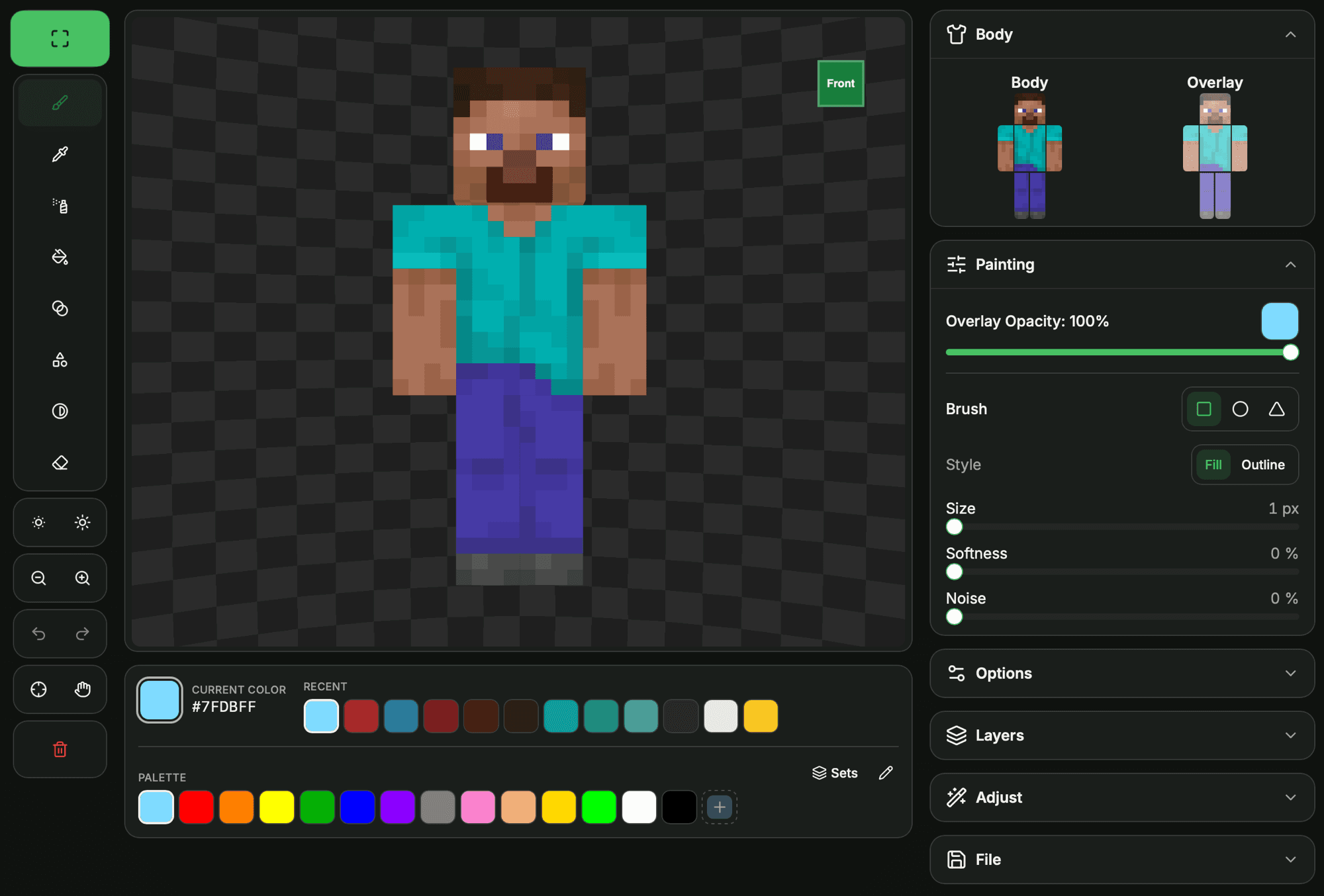
Task: Pick the white palette color
Action: click(639, 807)
